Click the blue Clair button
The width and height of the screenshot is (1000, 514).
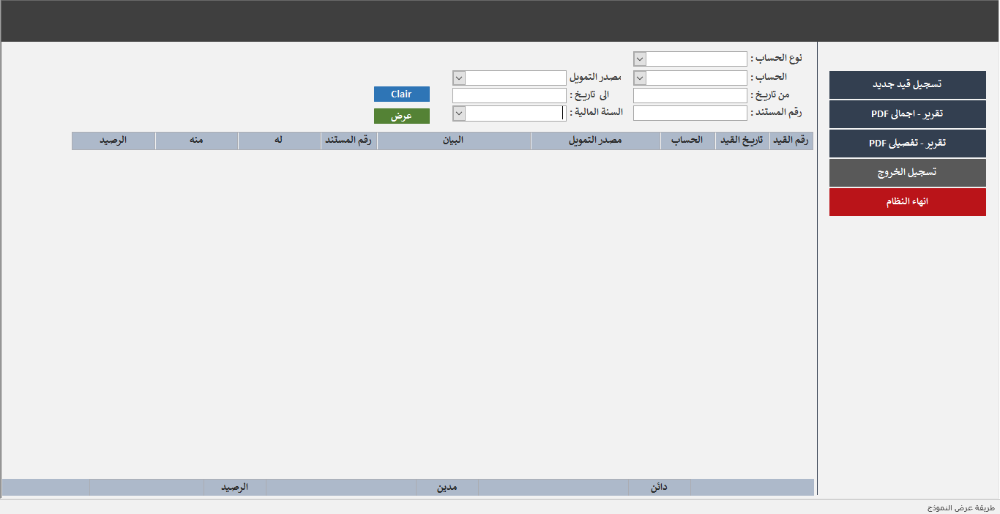(x=402, y=94)
